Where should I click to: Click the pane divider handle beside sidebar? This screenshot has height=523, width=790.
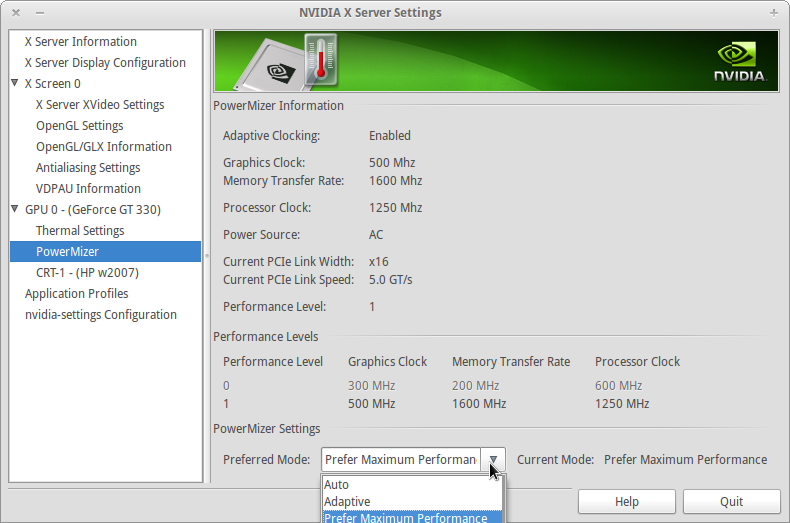(207, 255)
